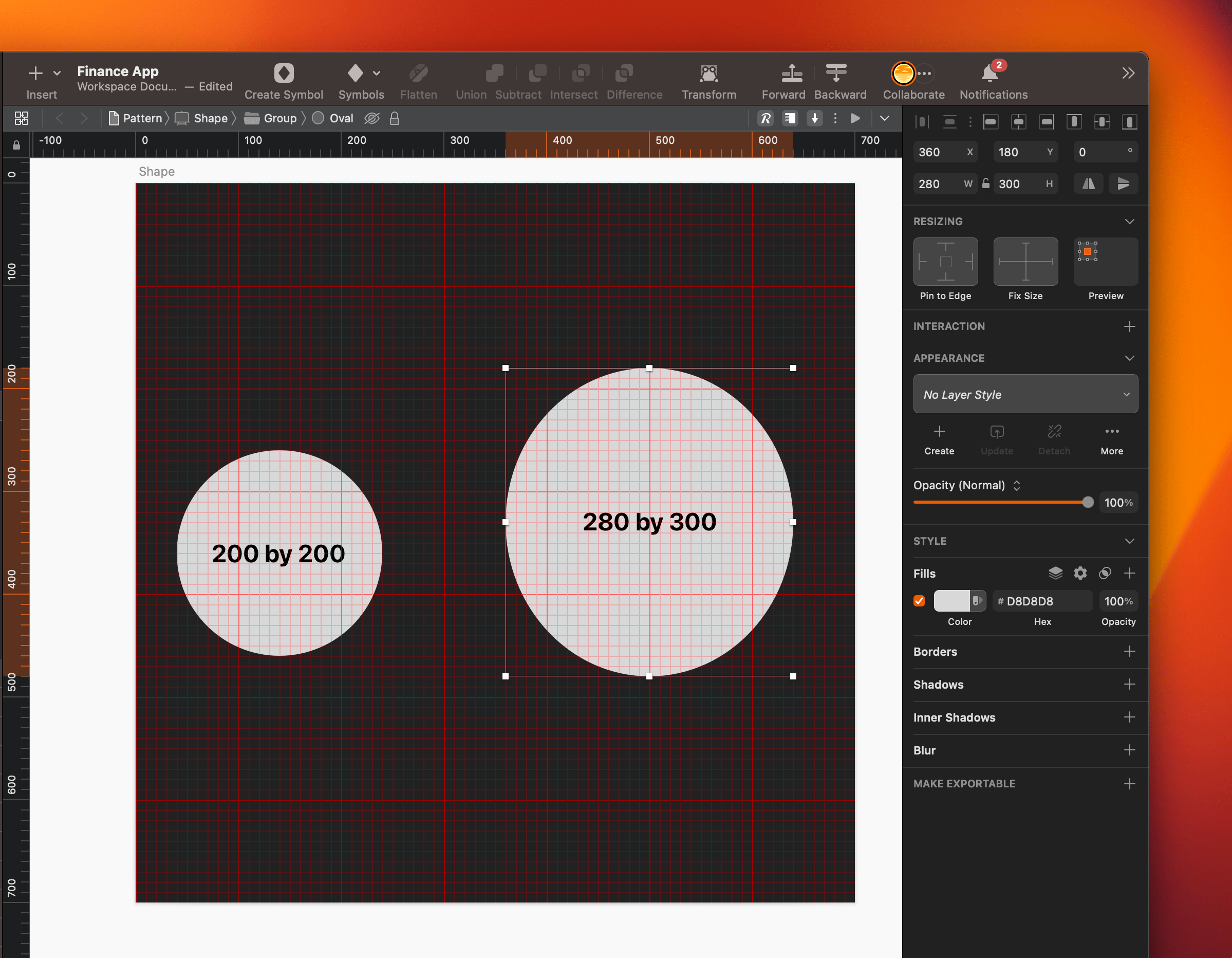Viewport: 1232px width, 958px height.
Task: Add a new Shadows entry
Action: click(1129, 685)
